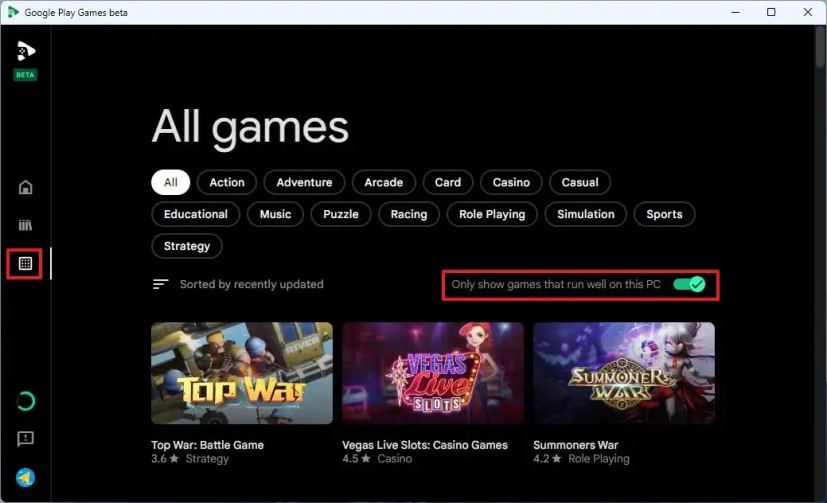Open the send feedback icon

click(x=25, y=439)
